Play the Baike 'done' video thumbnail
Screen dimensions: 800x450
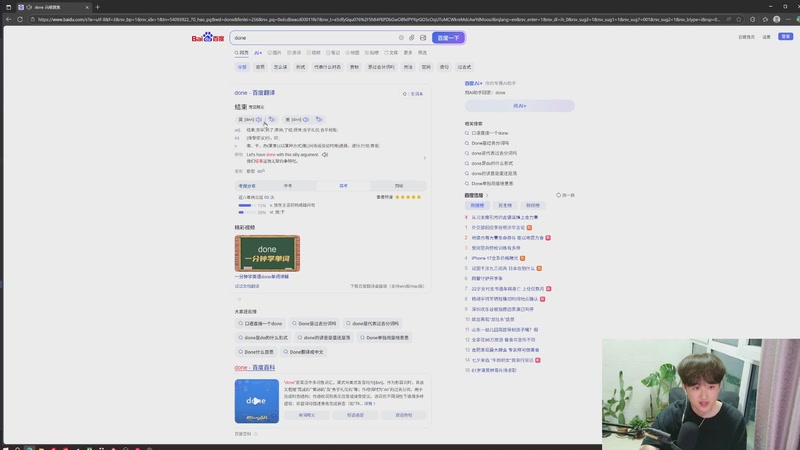point(257,401)
